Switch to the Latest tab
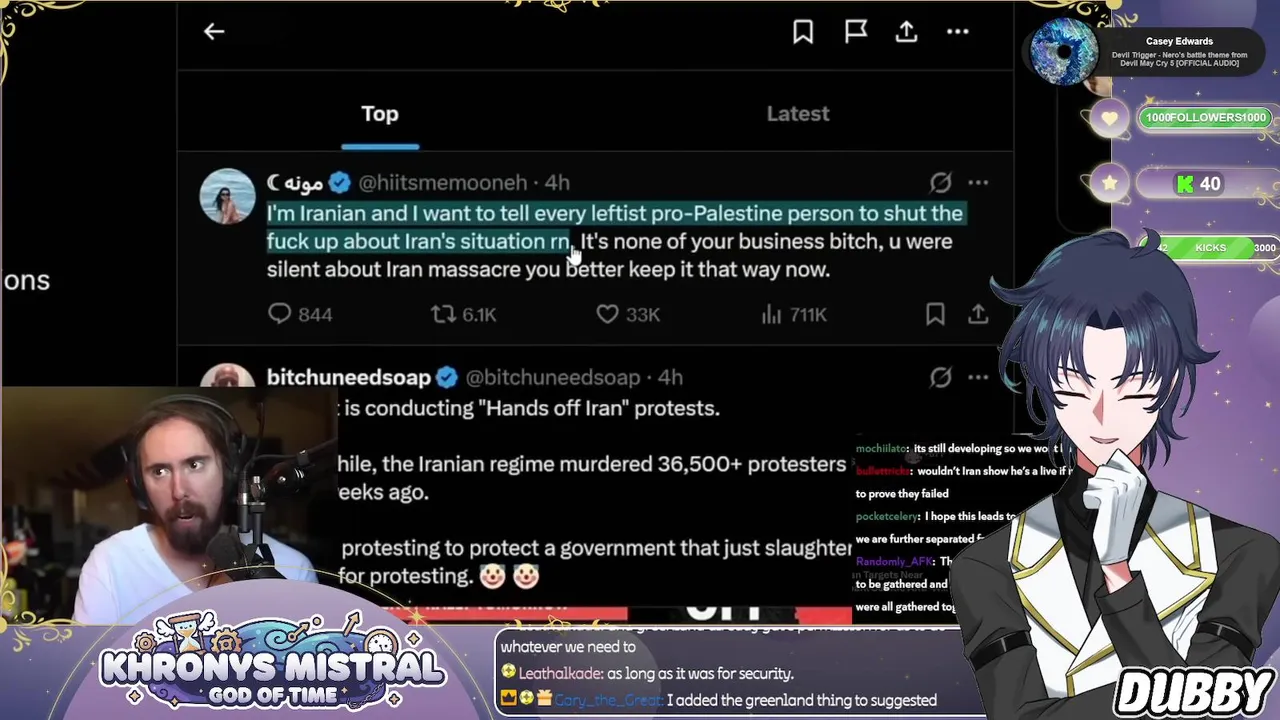Viewport: 1280px width, 720px height. (798, 114)
